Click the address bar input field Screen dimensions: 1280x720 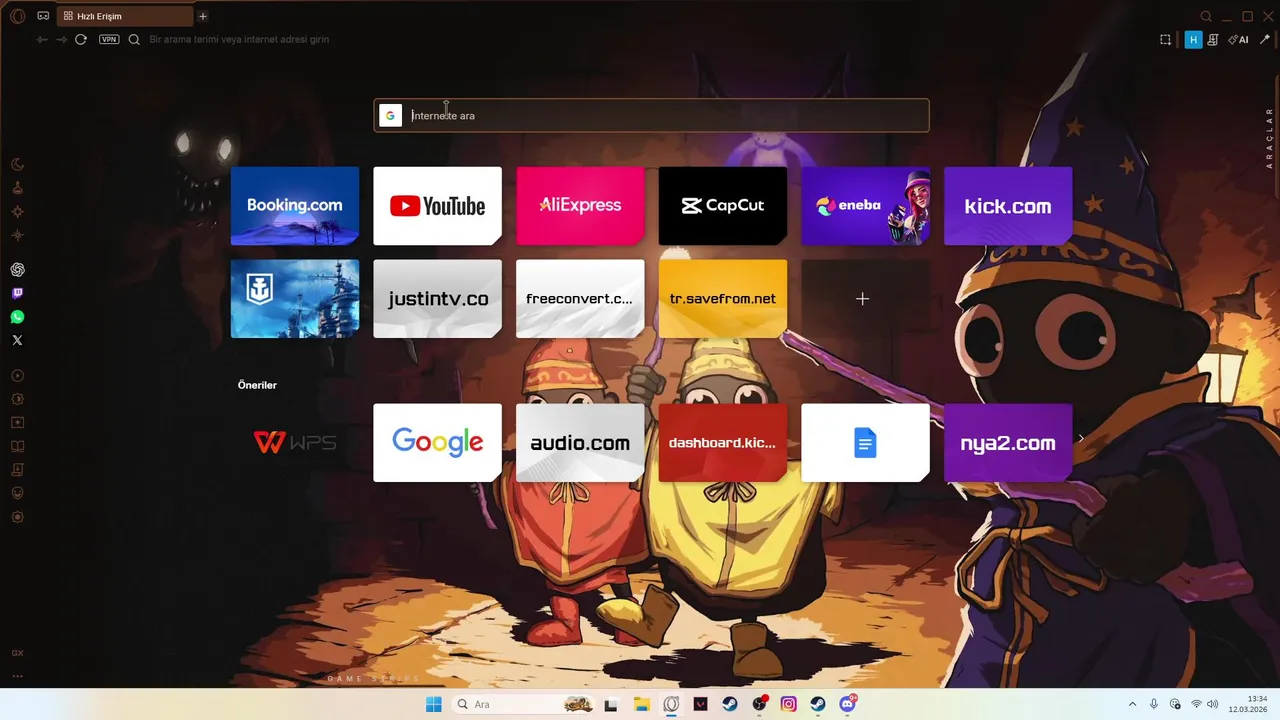pos(640,40)
